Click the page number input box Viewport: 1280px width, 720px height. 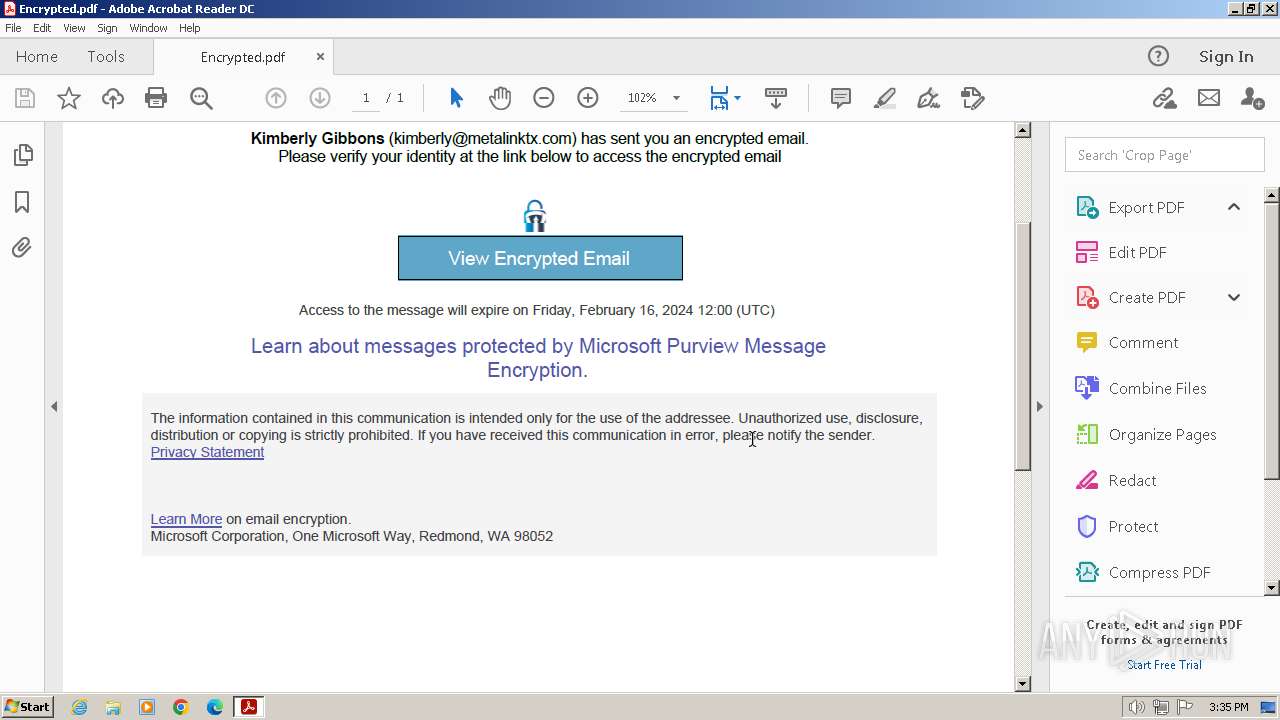[366, 98]
